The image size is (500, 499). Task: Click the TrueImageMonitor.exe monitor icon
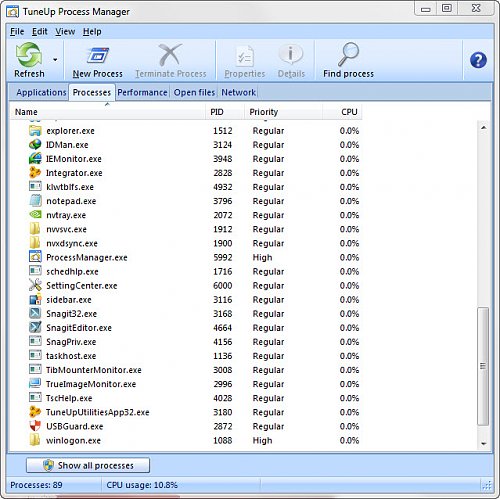(x=35, y=384)
